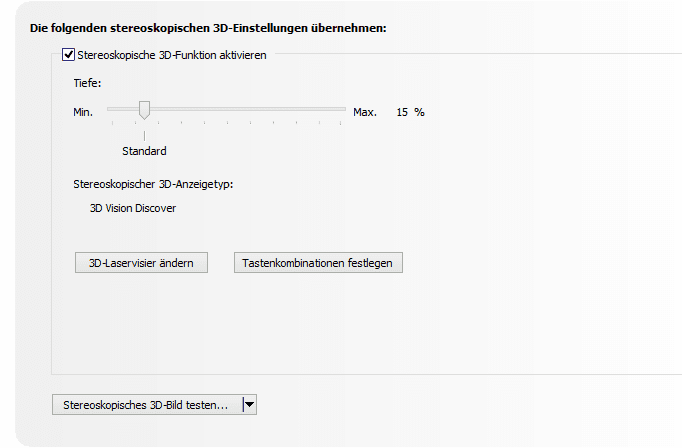Click the 'Min.' label of the slider
Viewport: 682px width, 448px height.
coord(83,112)
